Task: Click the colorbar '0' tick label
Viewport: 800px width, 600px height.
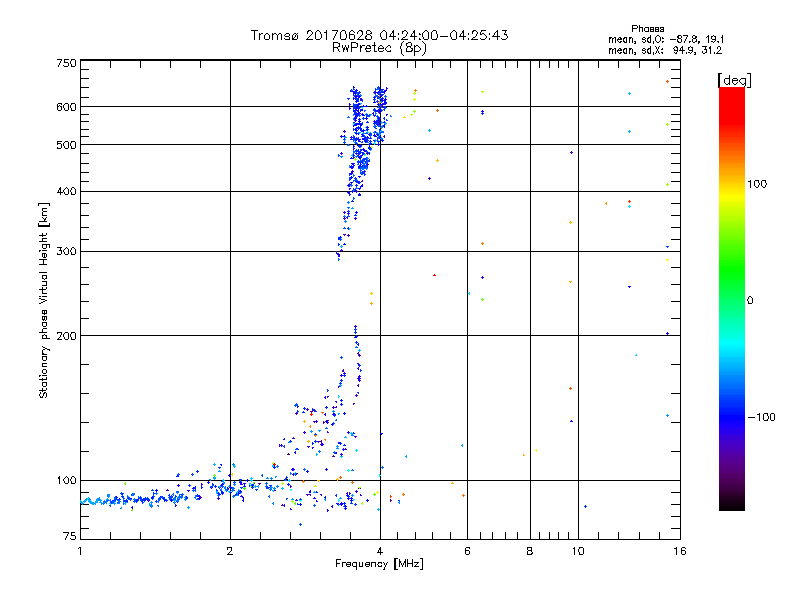Action: point(750,301)
